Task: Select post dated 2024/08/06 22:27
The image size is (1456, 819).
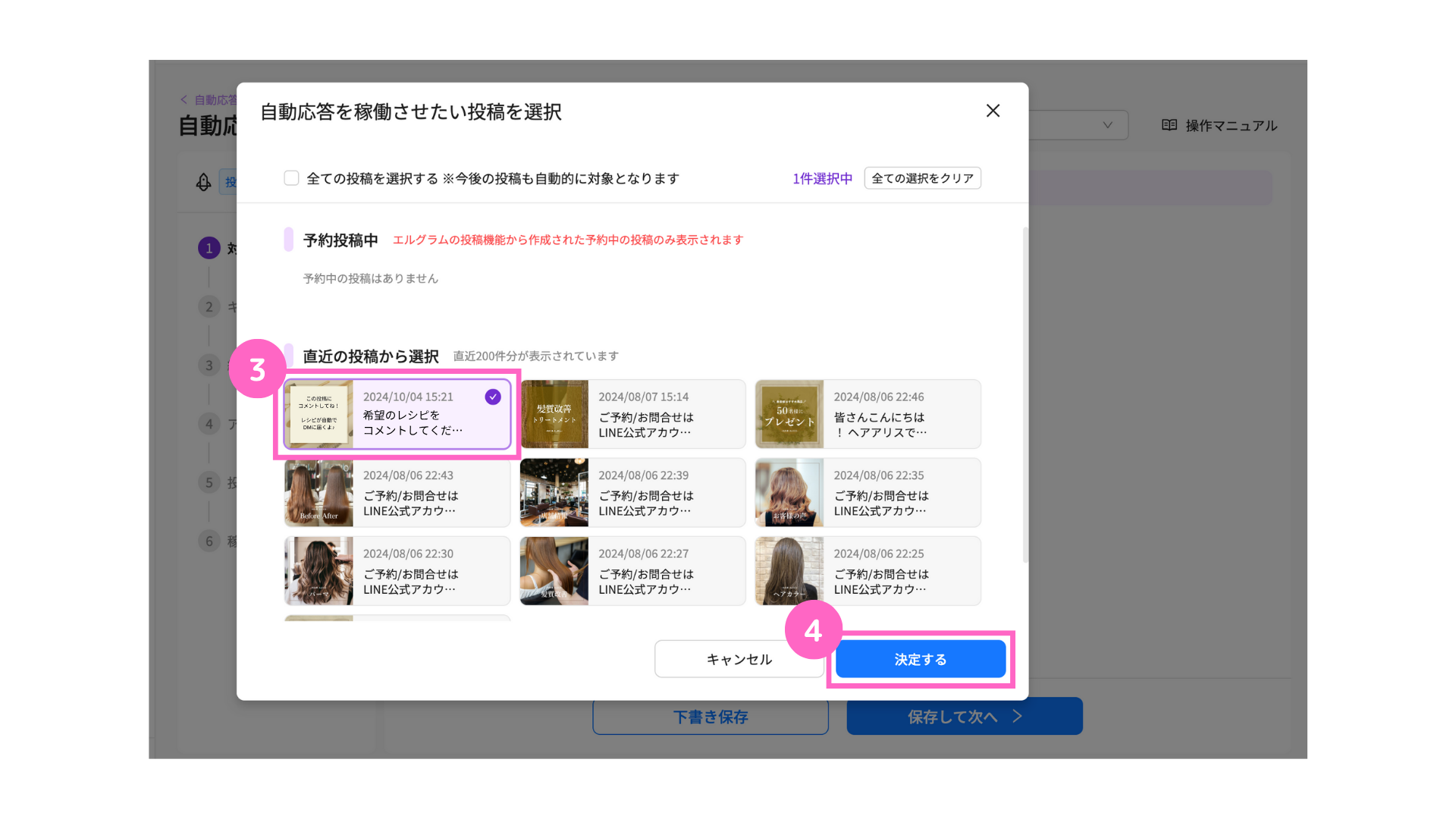Action: (632, 571)
